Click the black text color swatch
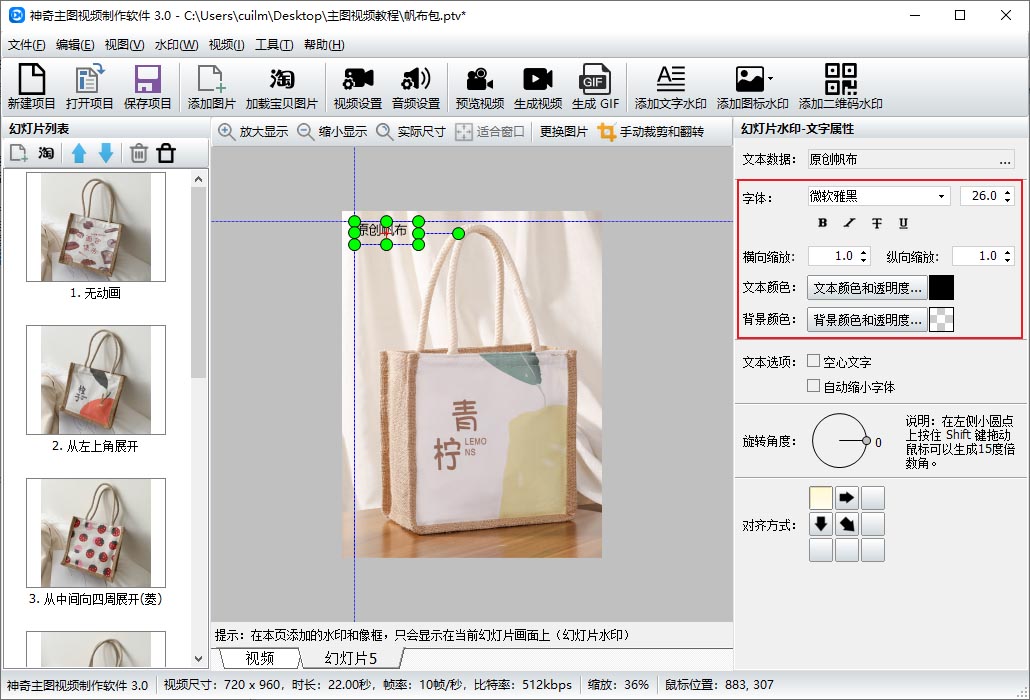 tap(941, 288)
